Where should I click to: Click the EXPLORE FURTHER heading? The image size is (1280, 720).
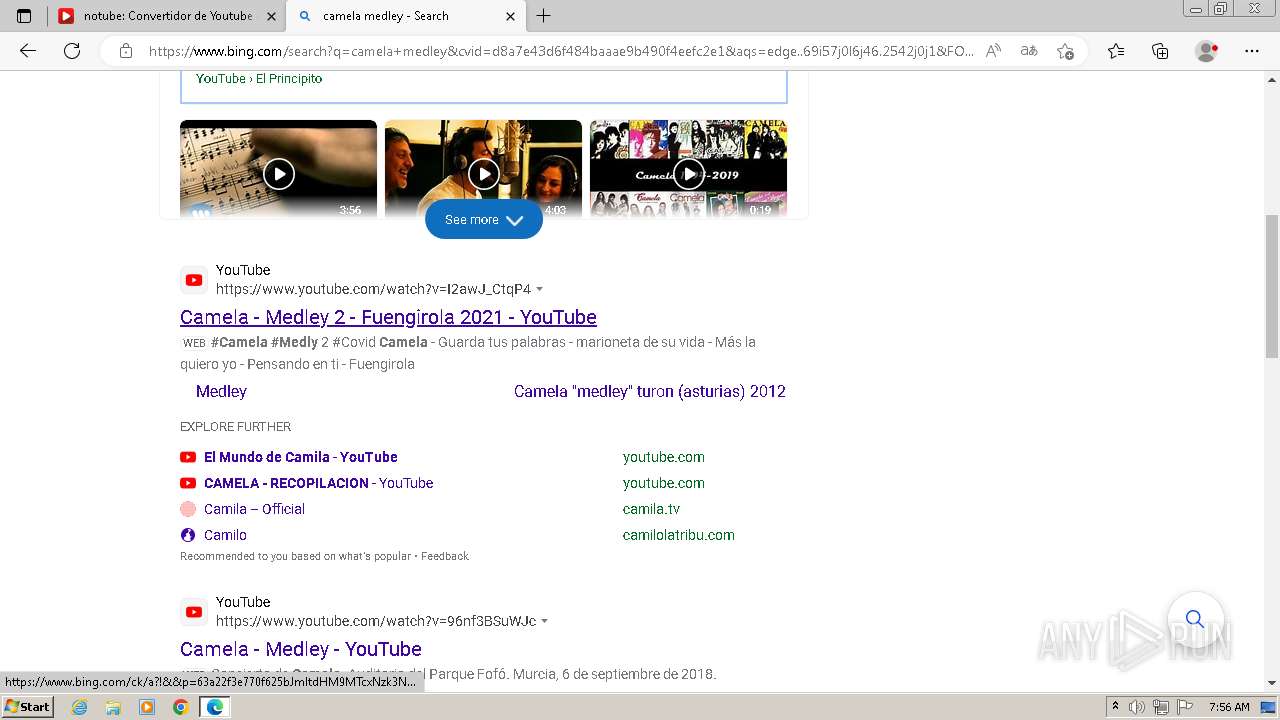[x=236, y=427]
